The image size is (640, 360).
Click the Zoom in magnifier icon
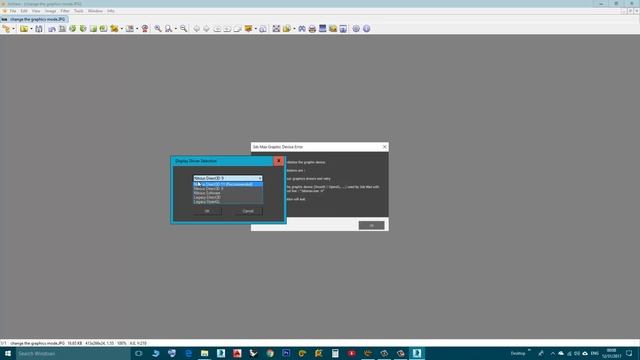coord(158,29)
